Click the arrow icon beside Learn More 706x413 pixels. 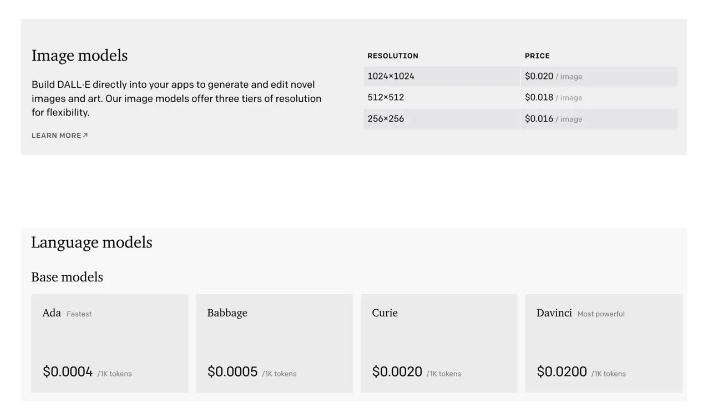[x=85, y=136]
